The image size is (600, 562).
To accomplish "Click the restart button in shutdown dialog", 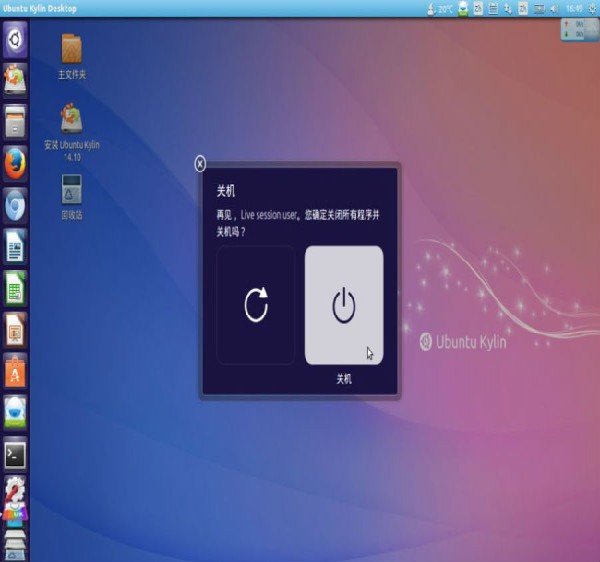I will 256,305.
